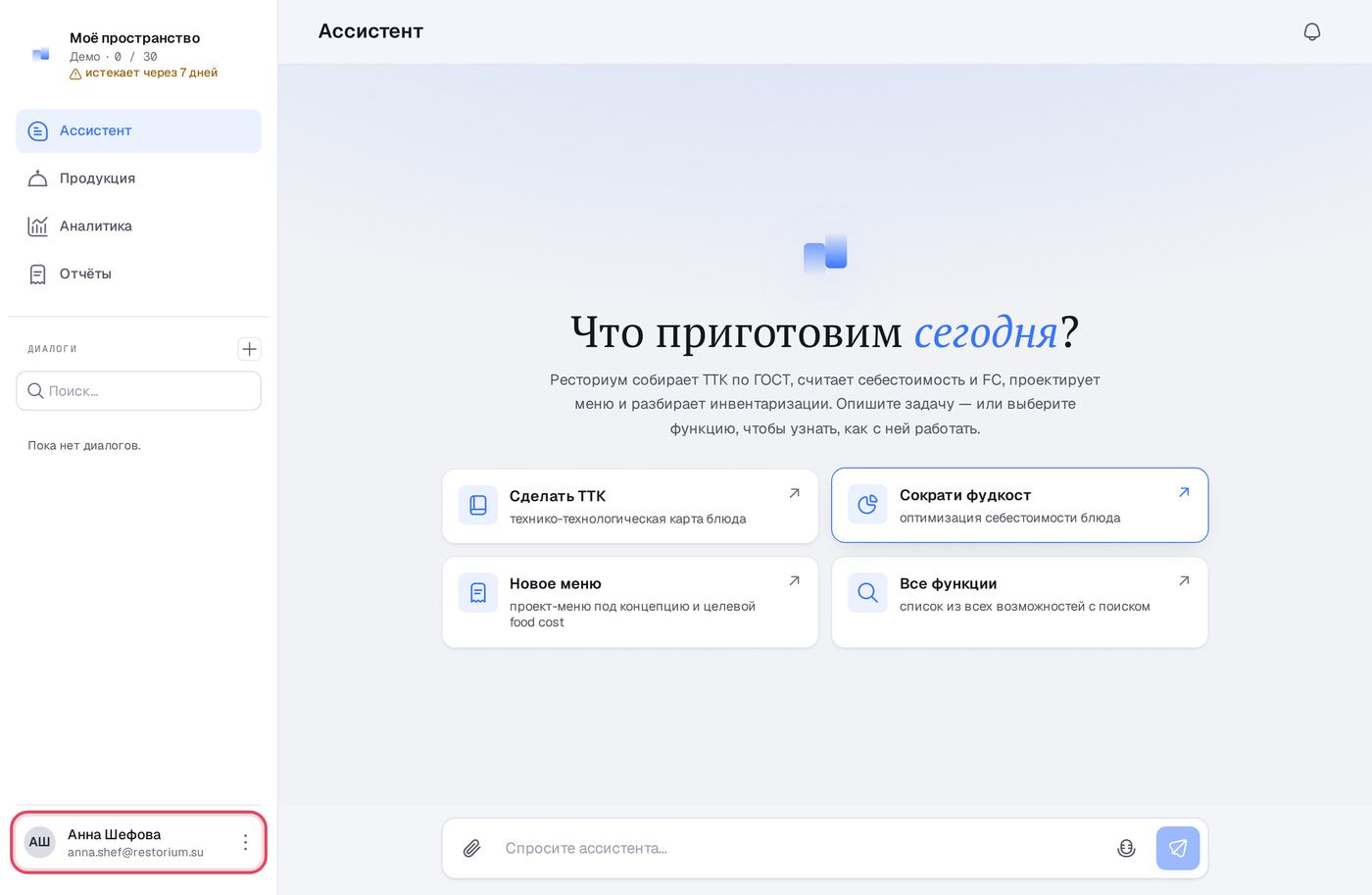Screen dimensions: 1372x895
Task: Send message with paper plane button
Action: (x=1178, y=848)
